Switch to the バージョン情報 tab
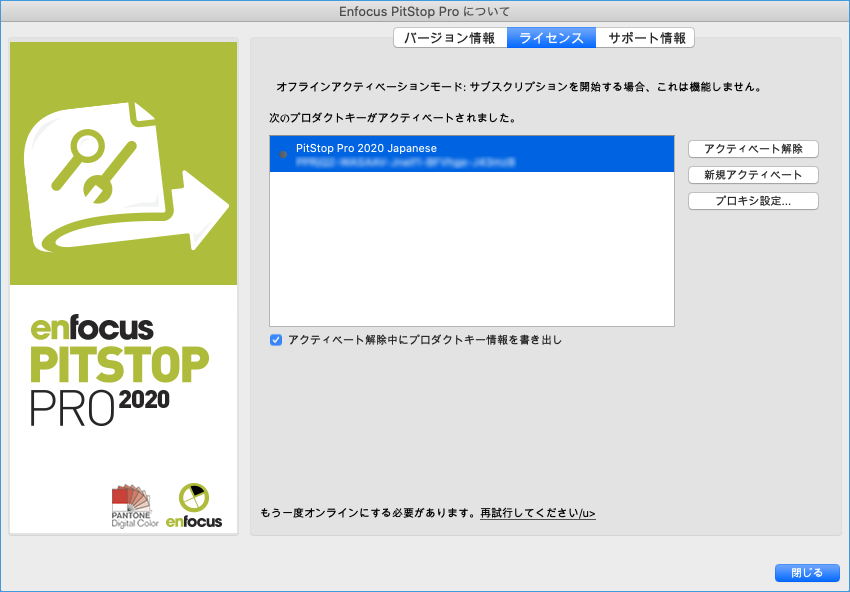Screen dimensions: 850x592 (450, 38)
